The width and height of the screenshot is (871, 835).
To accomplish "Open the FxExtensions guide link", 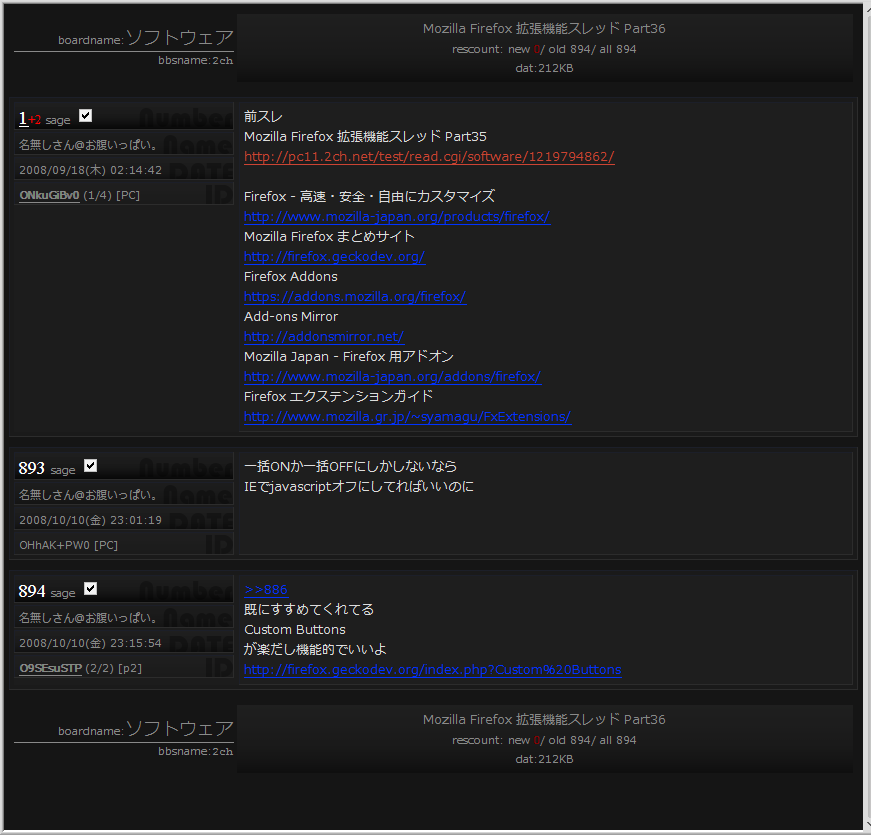I will coord(407,417).
